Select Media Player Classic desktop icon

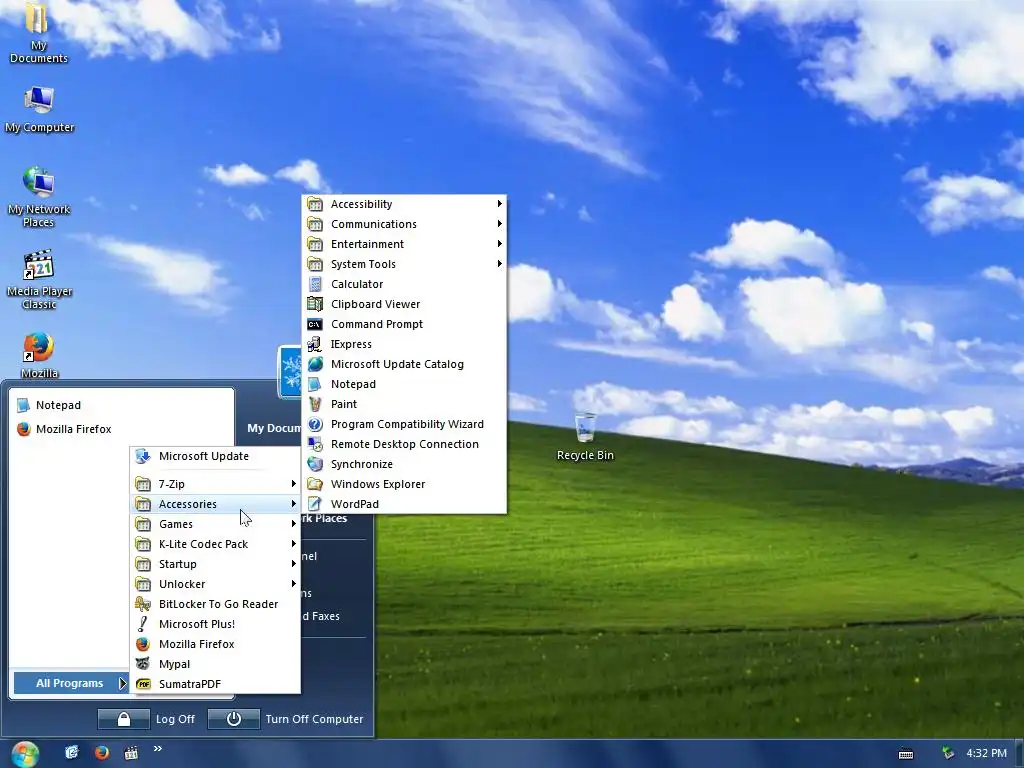click(x=39, y=280)
